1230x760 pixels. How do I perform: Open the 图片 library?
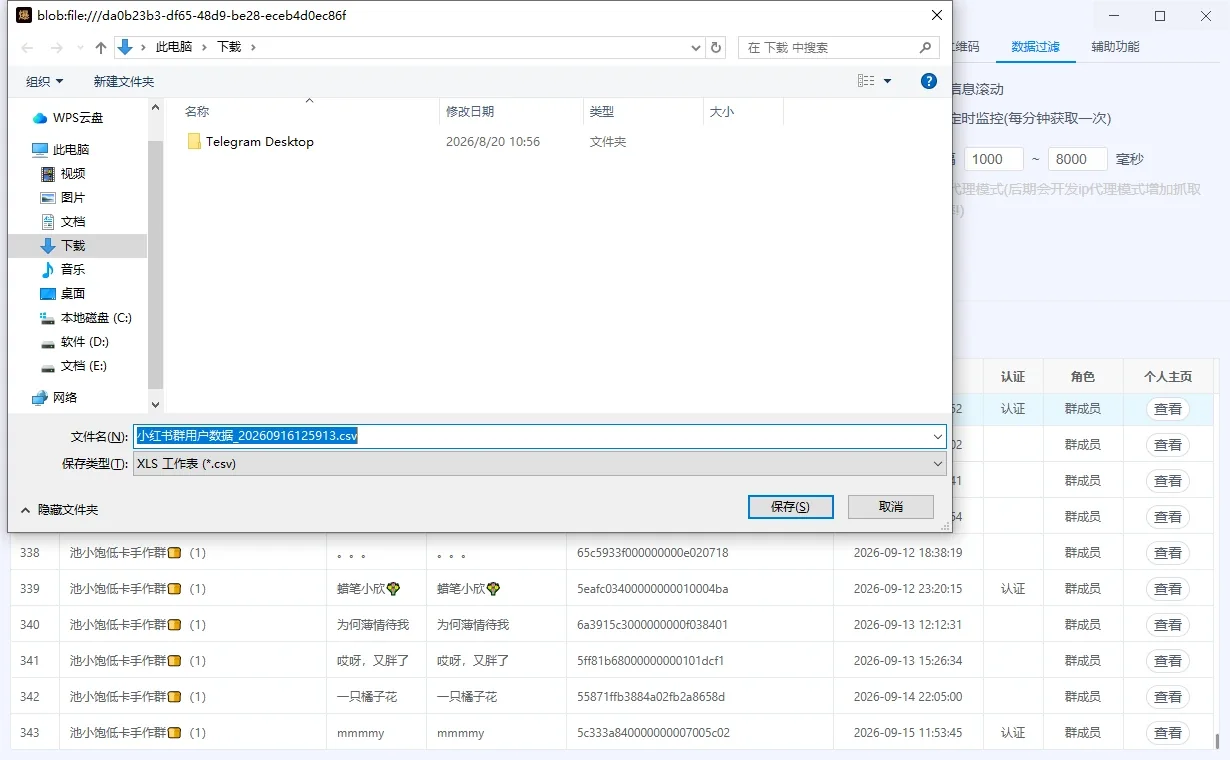(x=63, y=198)
